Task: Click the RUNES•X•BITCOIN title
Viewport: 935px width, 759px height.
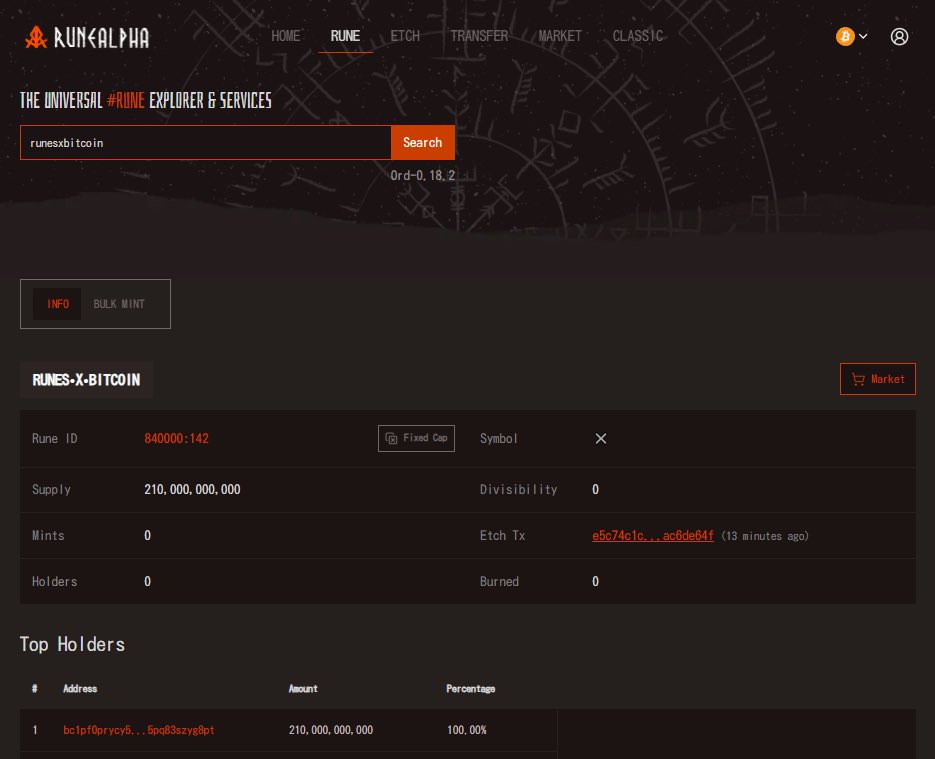Action: click(86, 380)
